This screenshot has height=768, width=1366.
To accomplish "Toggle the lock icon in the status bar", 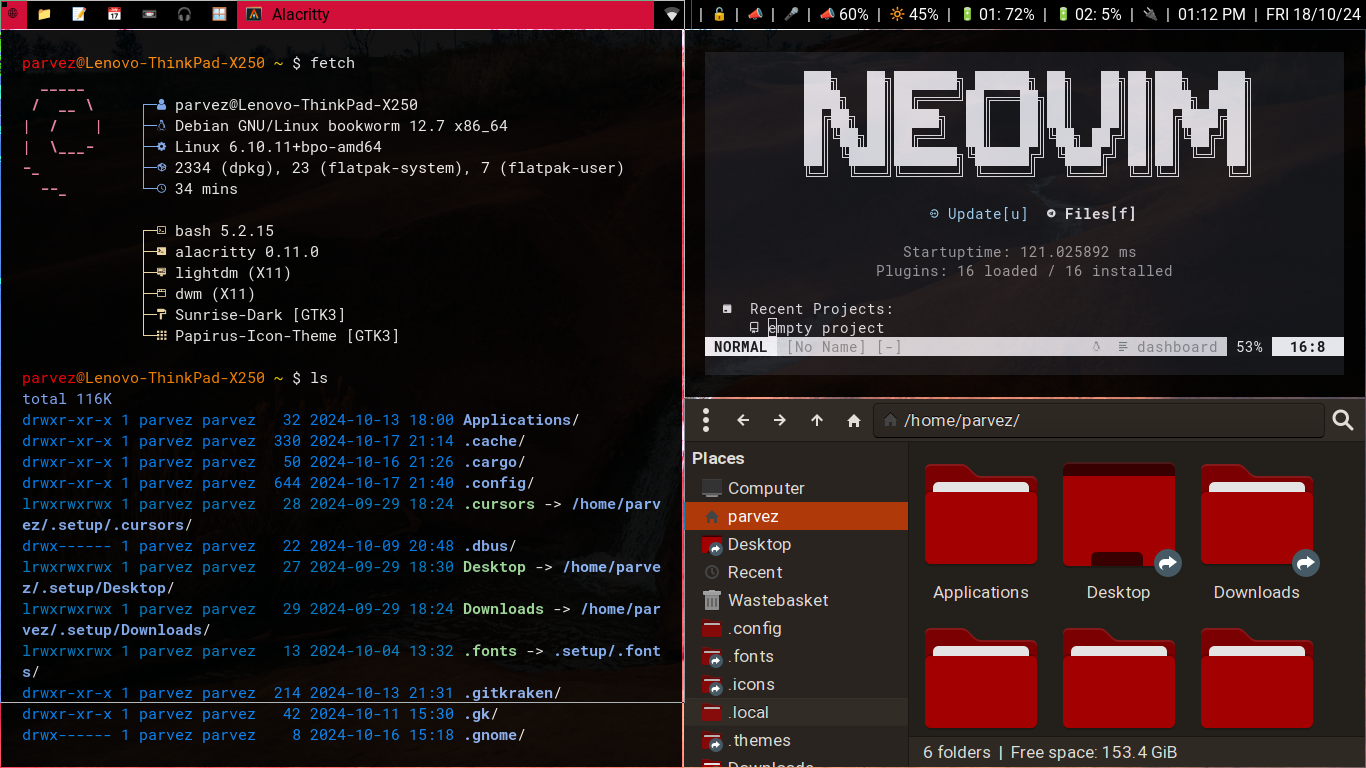I will point(719,14).
